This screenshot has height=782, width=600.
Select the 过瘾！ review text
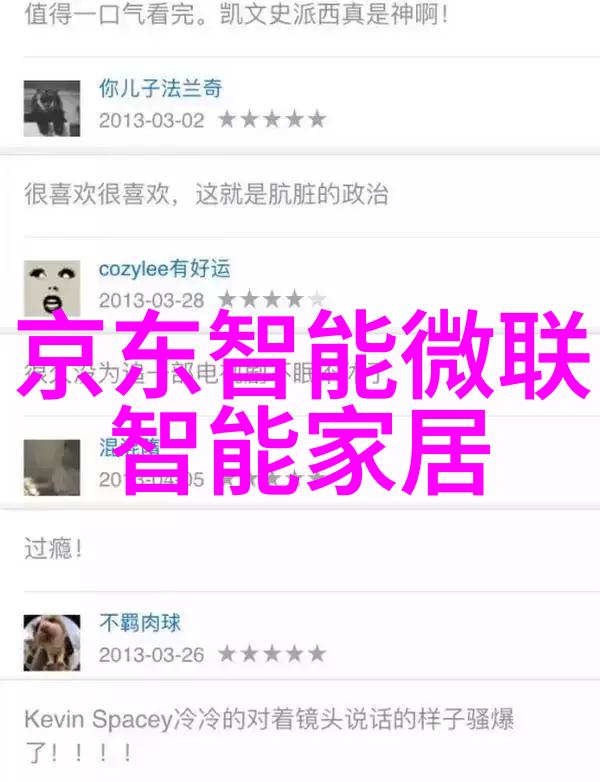53,549
